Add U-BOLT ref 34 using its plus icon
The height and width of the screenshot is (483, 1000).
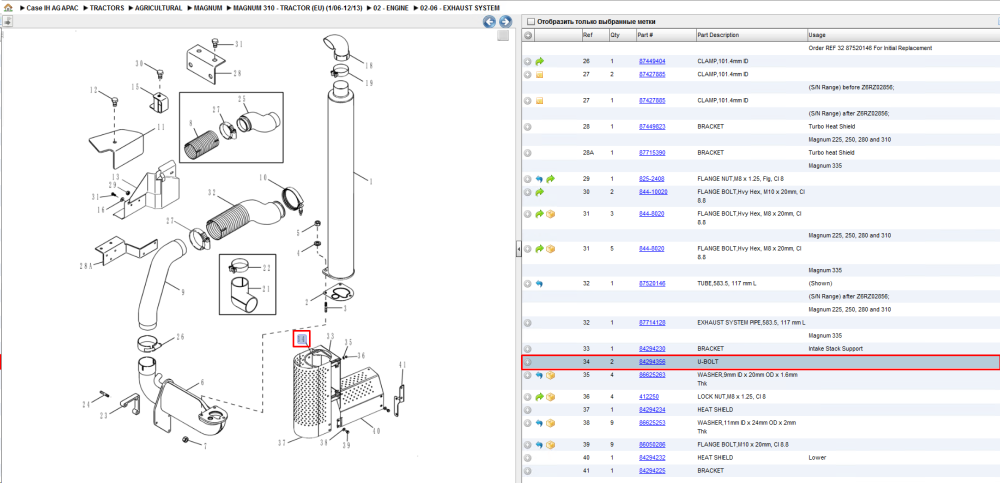528,362
